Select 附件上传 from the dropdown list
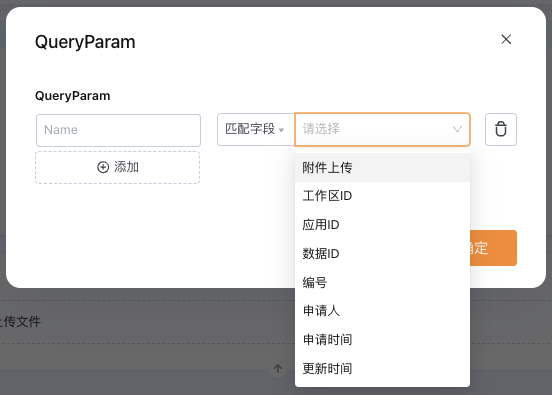The width and height of the screenshot is (552, 395). (x=382, y=168)
